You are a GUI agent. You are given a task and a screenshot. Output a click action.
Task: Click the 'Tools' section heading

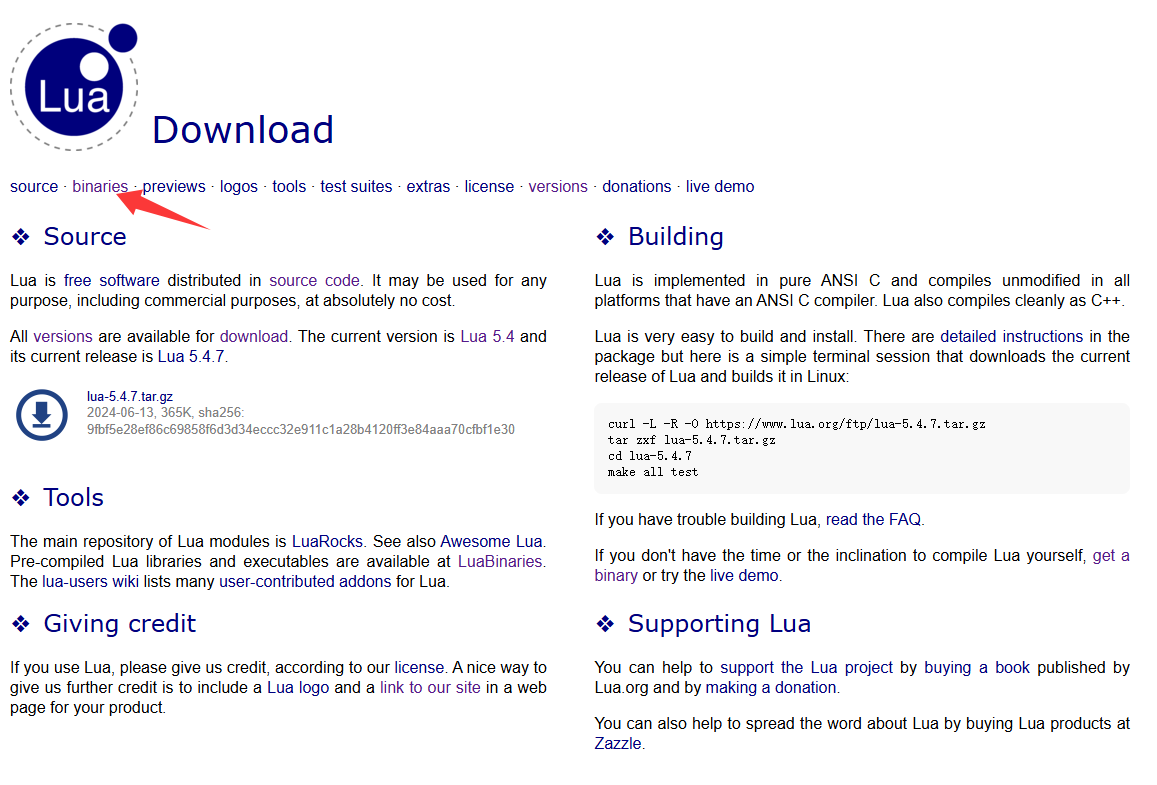pyautogui.click(x=73, y=497)
